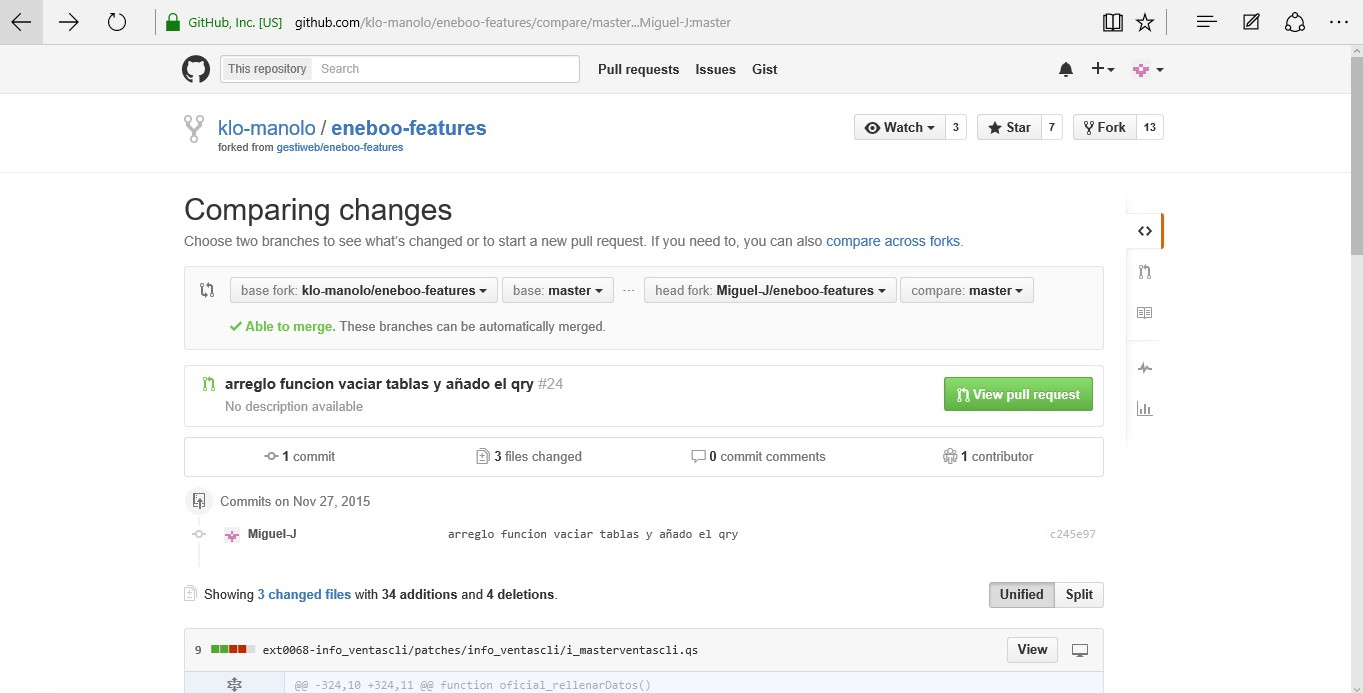Fork the repository
Viewport: 1363px width, 693px height.
[x=1104, y=127]
